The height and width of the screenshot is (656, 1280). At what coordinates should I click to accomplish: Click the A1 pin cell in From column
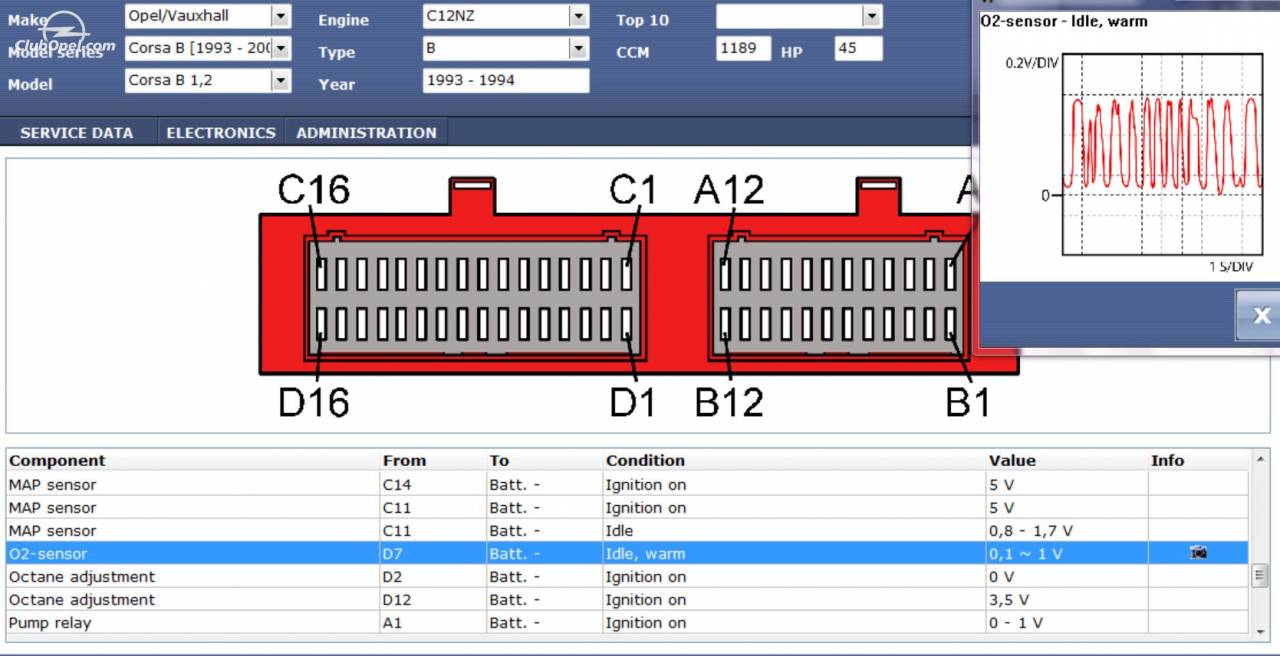point(434,622)
